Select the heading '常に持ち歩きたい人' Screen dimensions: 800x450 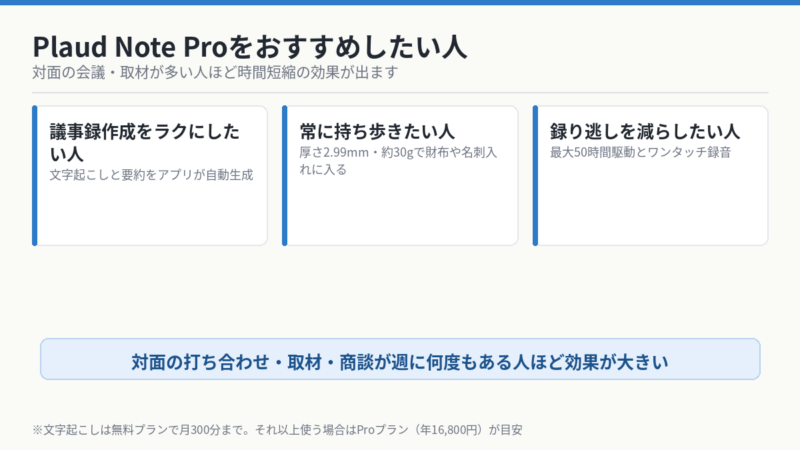(377, 132)
